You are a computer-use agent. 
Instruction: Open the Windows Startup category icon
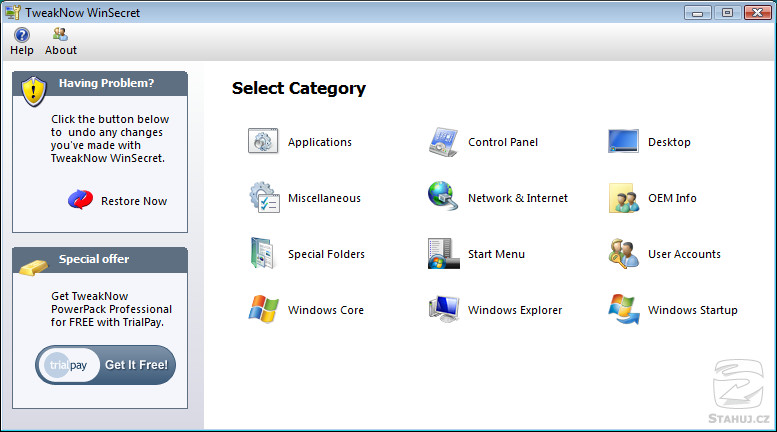pos(623,310)
